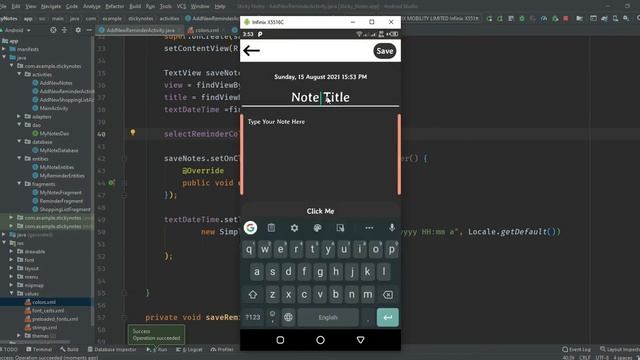
Task: Tap the globe language key
Action: [288, 317]
